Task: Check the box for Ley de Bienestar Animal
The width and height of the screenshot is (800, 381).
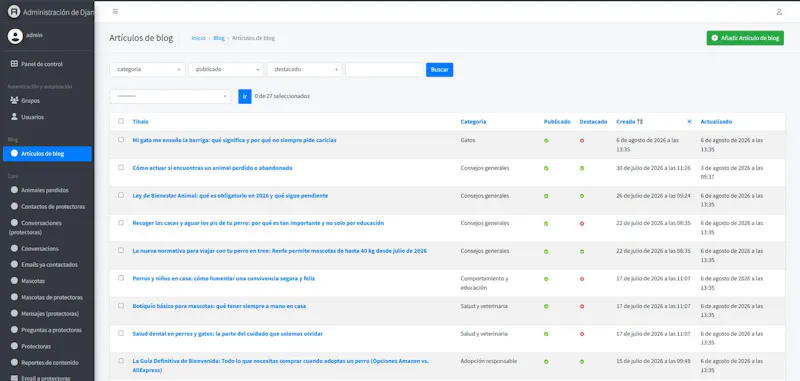Action: coord(121,195)
